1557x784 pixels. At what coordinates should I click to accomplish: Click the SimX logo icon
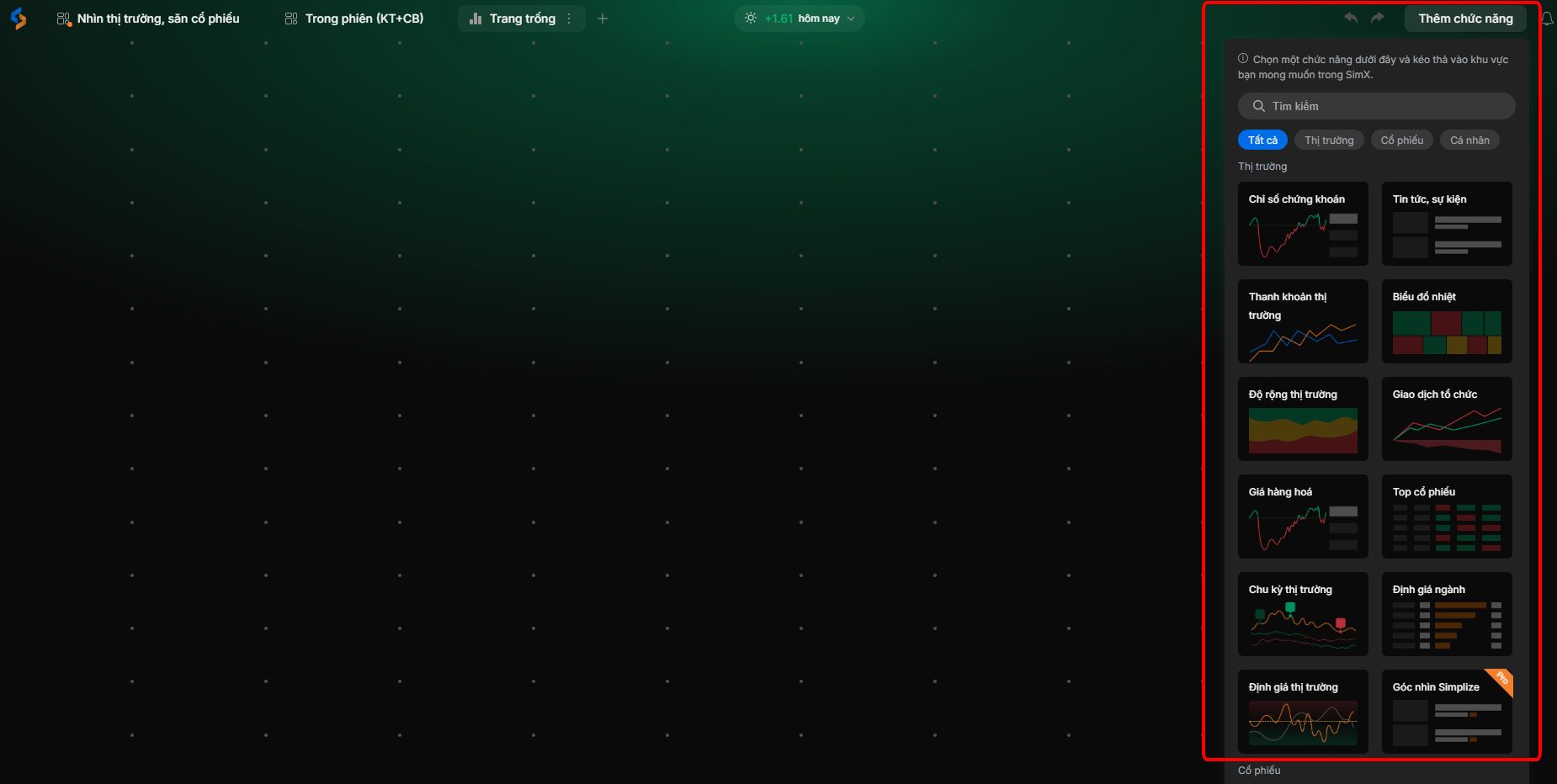tap(19, 19)
